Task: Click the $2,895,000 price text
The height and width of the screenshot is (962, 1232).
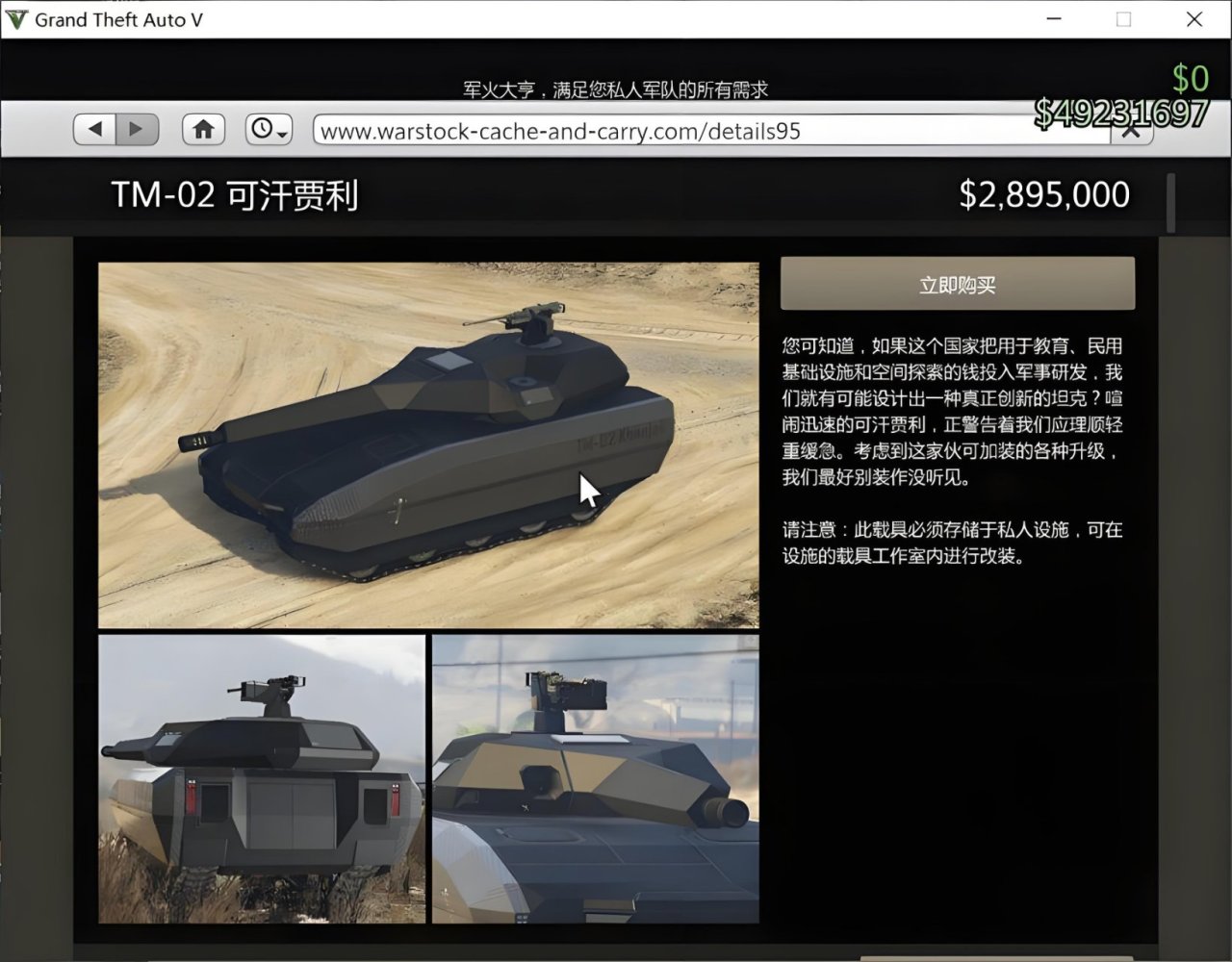Action: click(1044, 195)
